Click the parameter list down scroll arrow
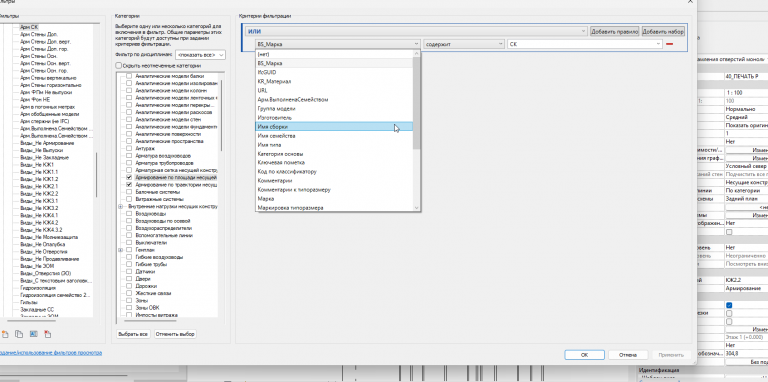 pyautogui.click(x=417, y=208)
